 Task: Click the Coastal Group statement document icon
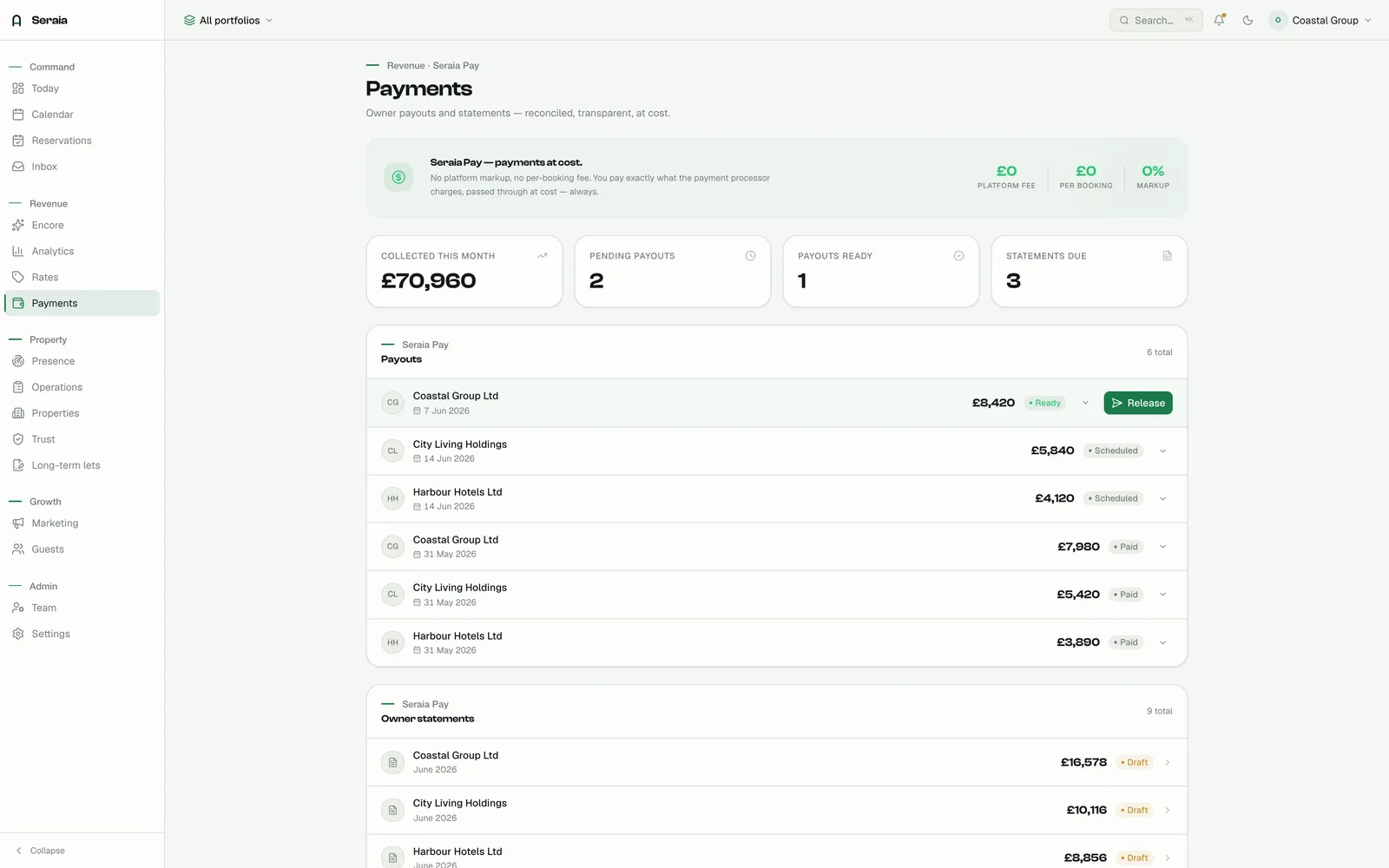pyautogui.click(x=393, y=762)
